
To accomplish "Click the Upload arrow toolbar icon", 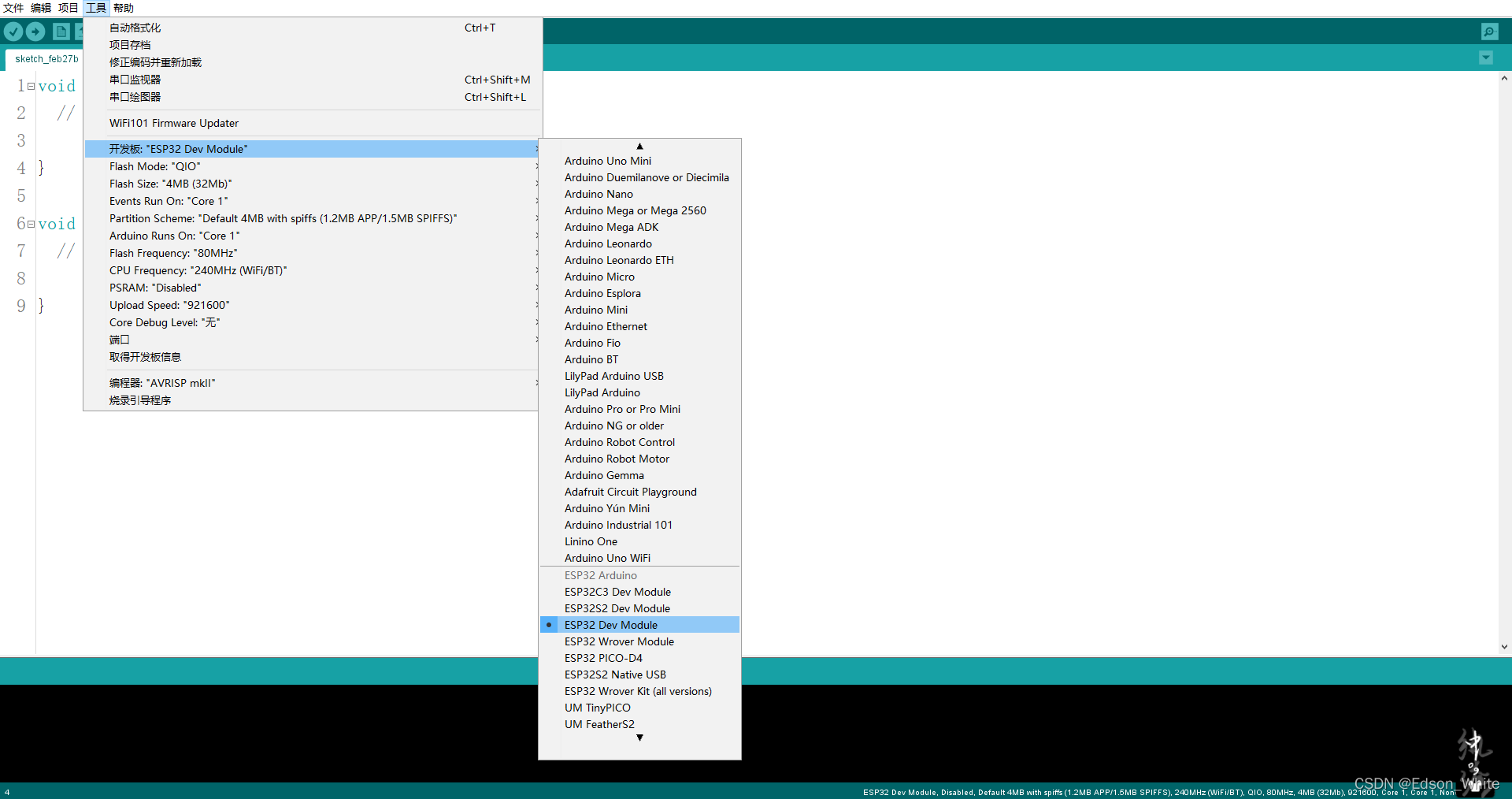I will click(35, 32).
